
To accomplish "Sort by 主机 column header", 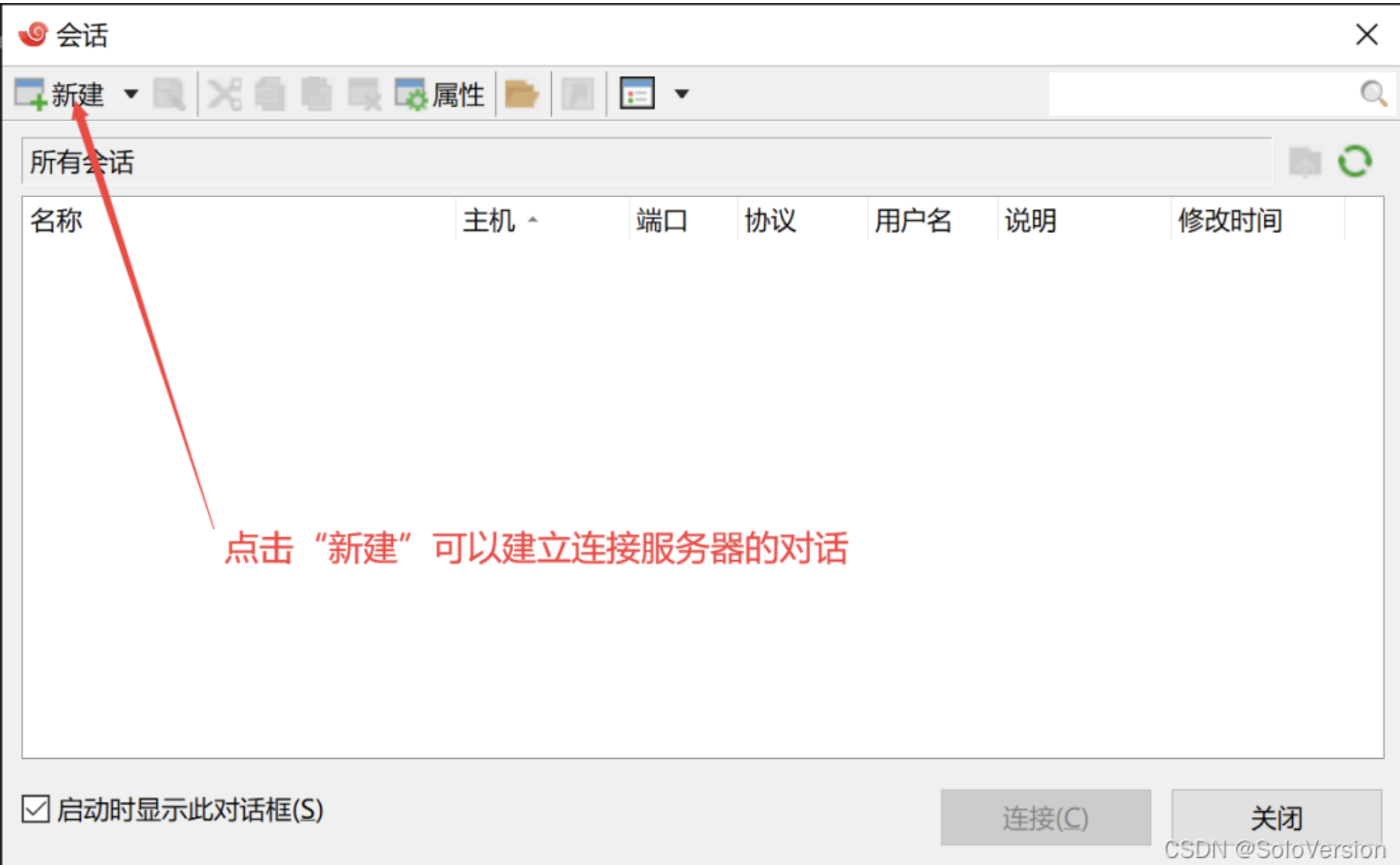I will (542, 220).
